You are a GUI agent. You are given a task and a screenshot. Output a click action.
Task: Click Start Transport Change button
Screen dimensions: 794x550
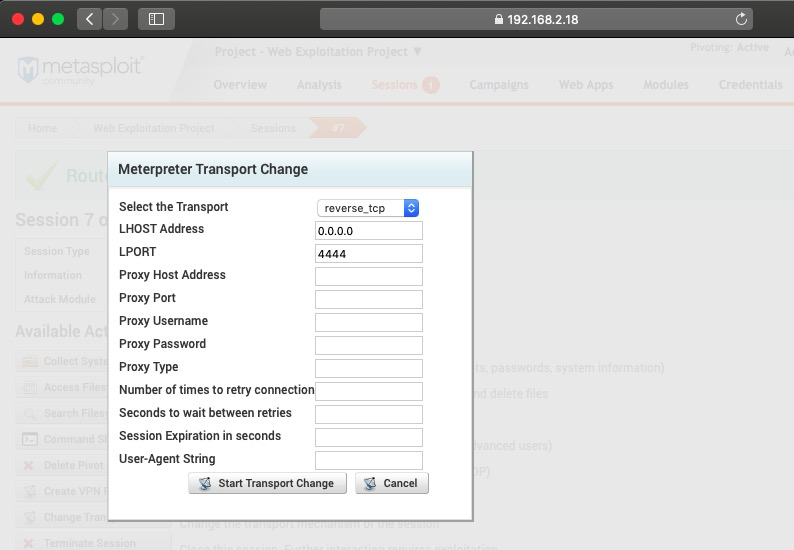[x=267, y=483]
